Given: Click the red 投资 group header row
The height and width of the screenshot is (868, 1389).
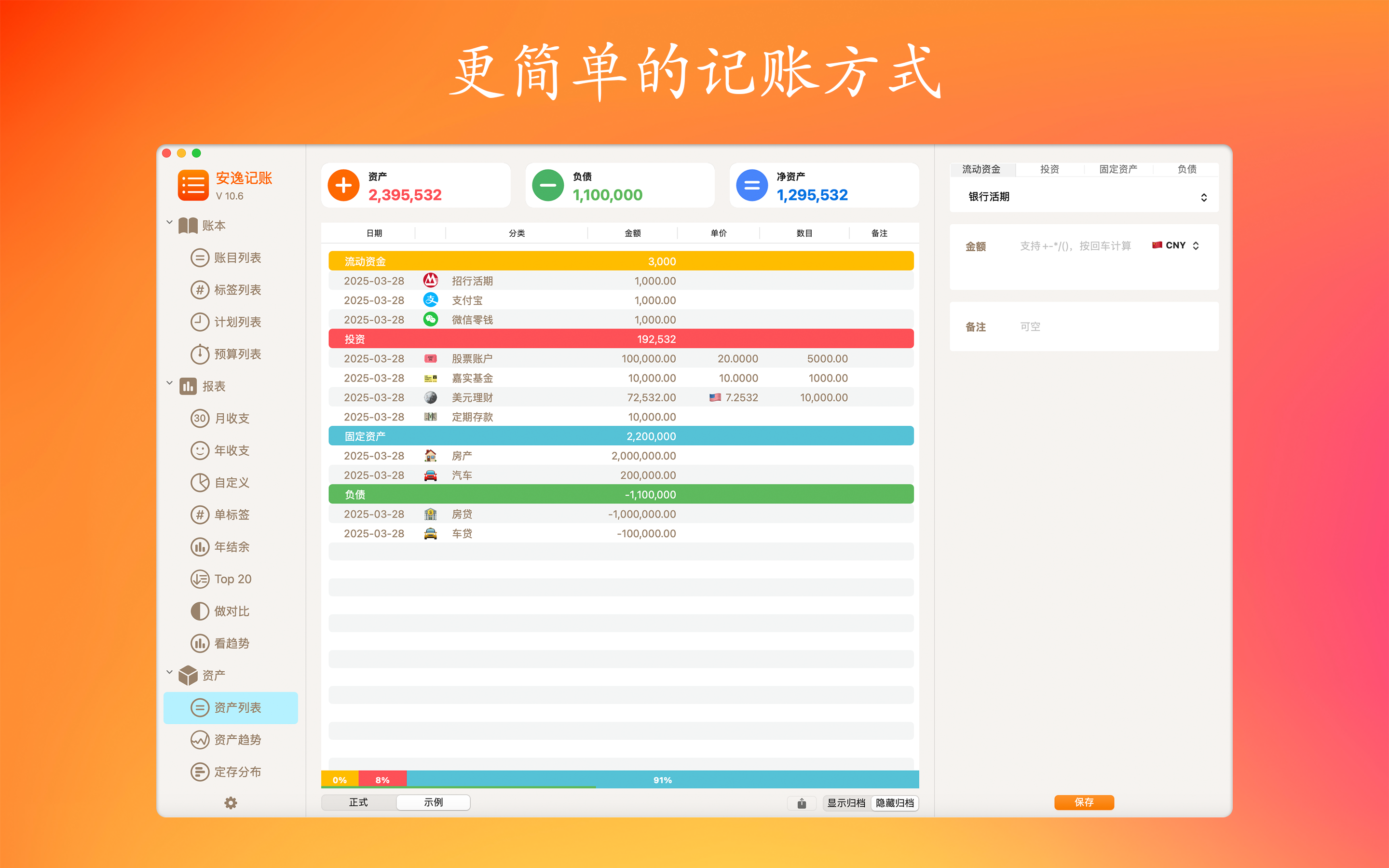Looking at the screenshot, I should tap(621, 339).
